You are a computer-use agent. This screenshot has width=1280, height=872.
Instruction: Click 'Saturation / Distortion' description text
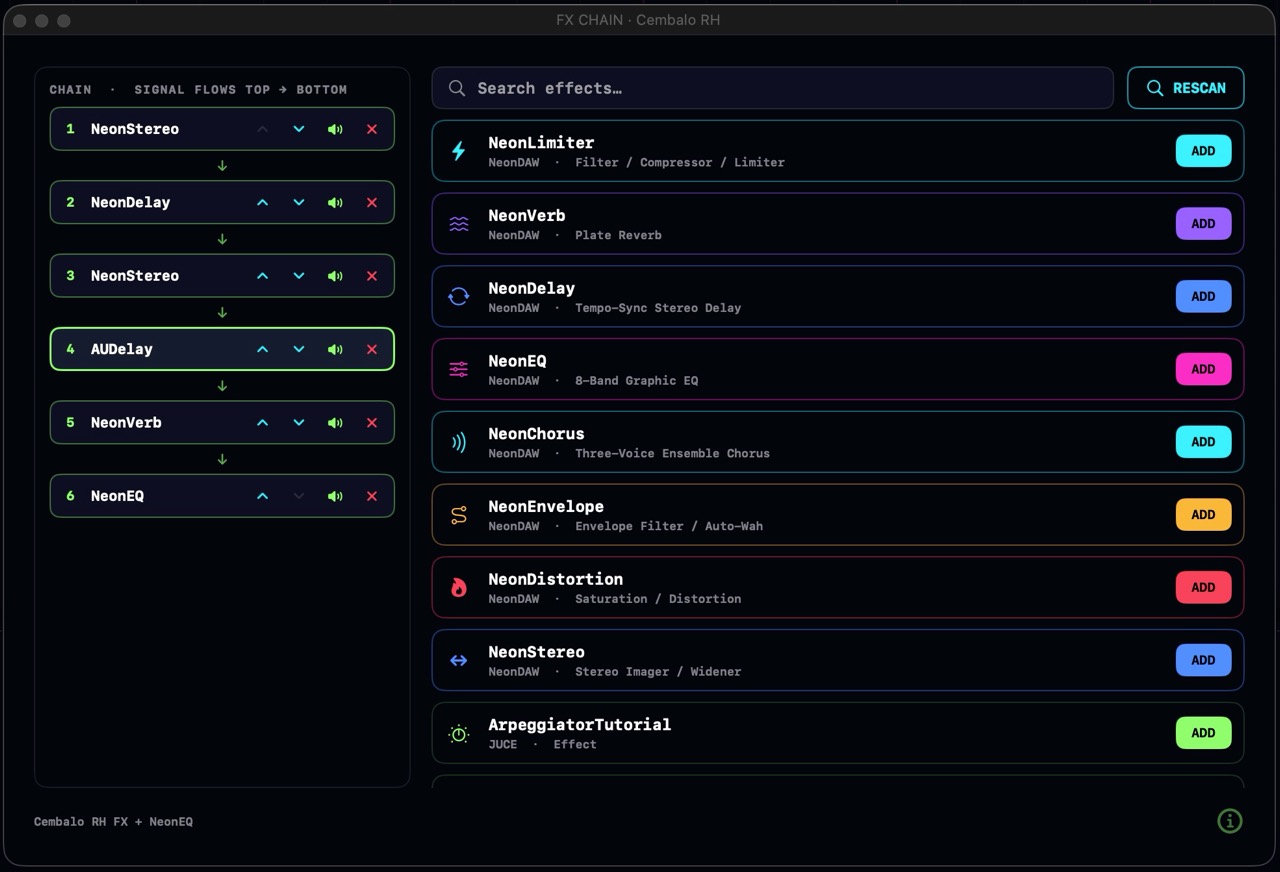[x=658, y=599]
